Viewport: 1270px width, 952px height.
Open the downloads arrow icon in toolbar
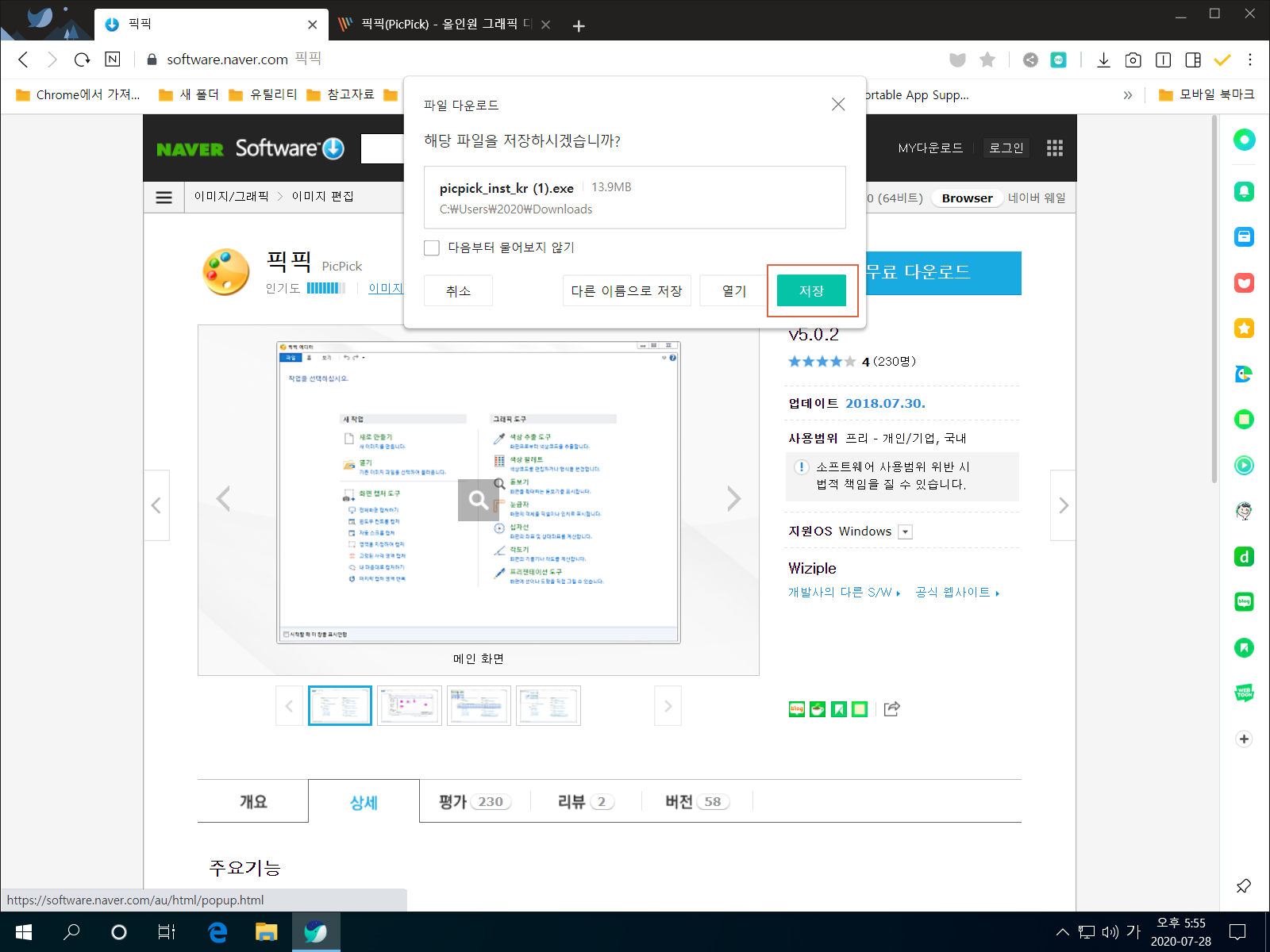point(1103,59)
